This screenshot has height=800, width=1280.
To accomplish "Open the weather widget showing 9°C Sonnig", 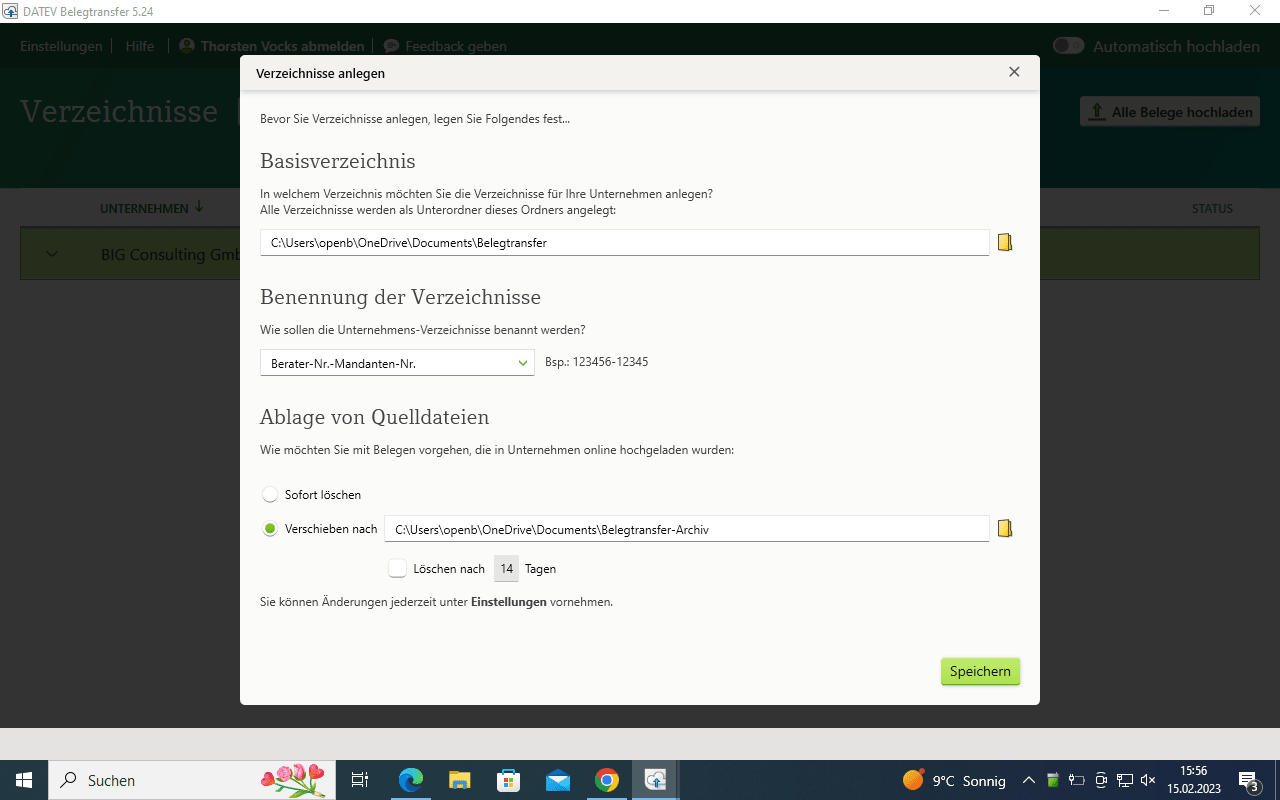I will 954,780.
